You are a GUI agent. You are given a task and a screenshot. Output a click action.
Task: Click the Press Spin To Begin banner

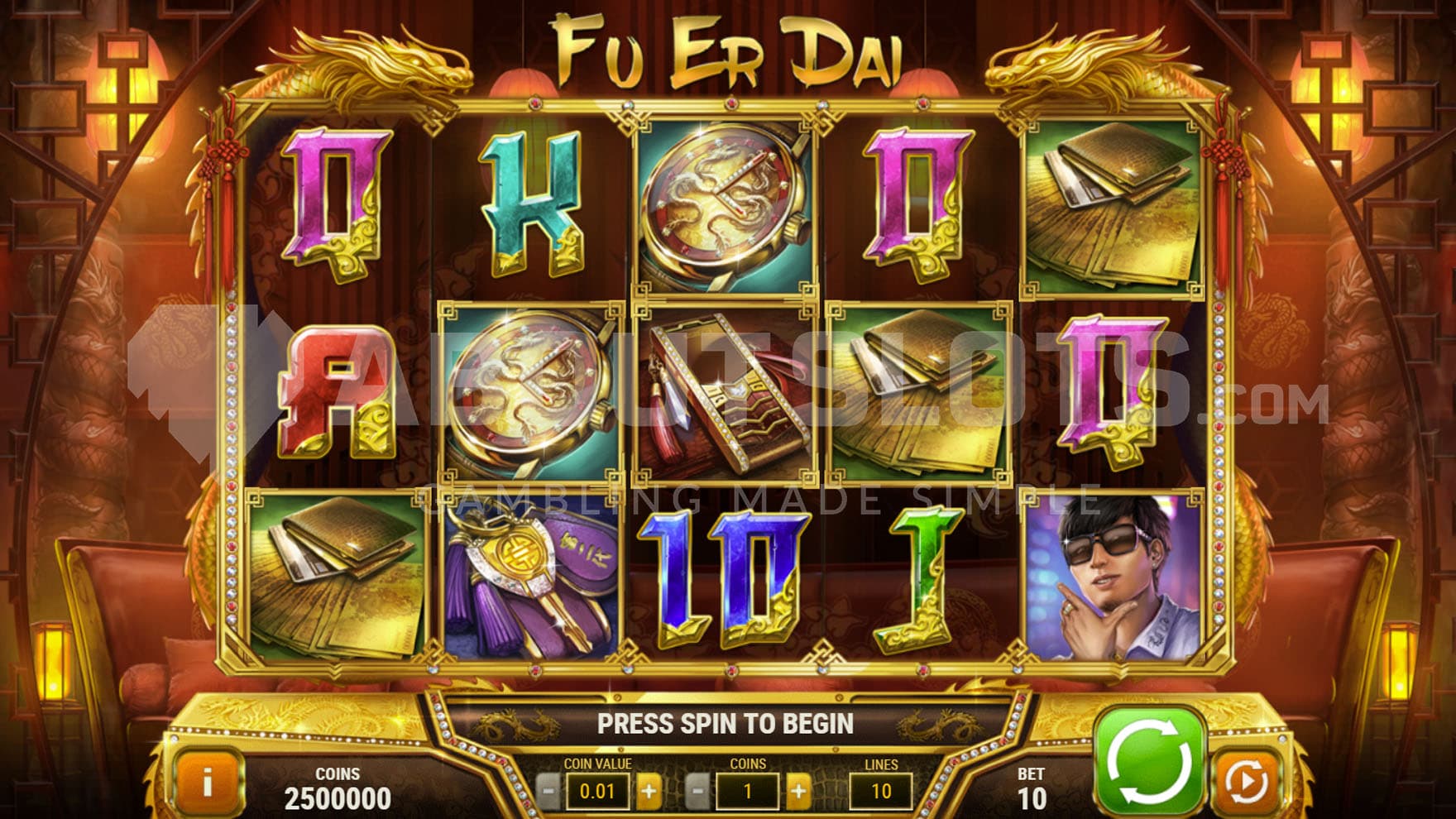[x=726, y=724]
